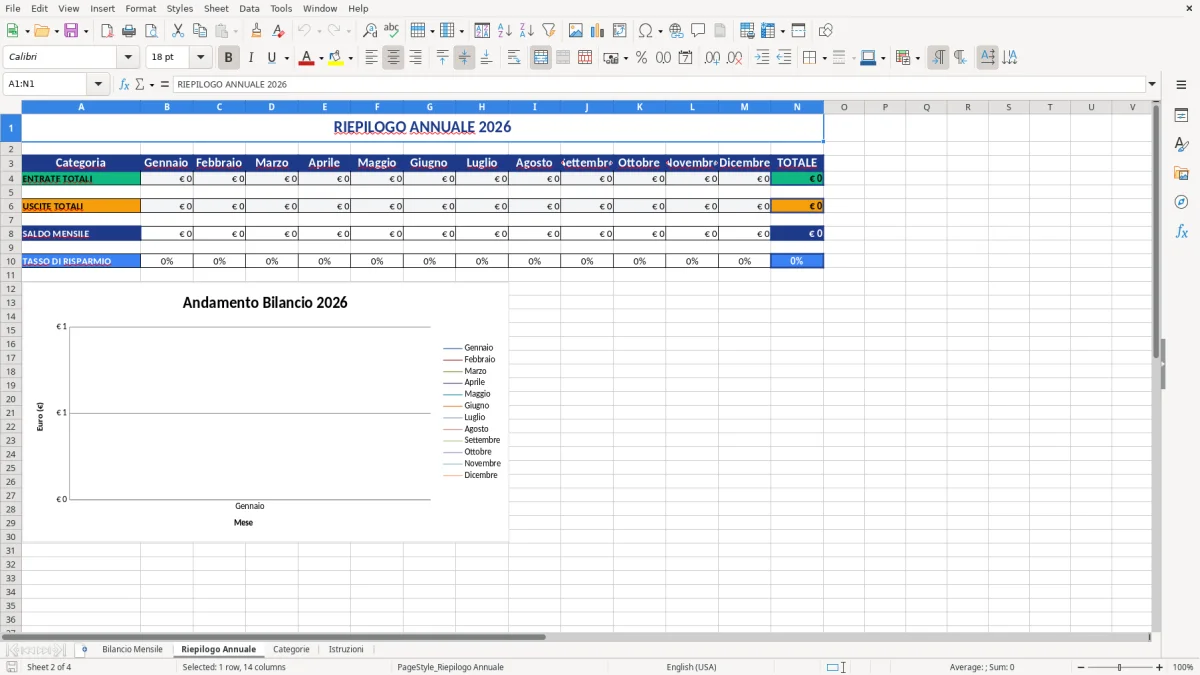Click zoom in plus button

pyautogui.click(x=1160, y=667)
